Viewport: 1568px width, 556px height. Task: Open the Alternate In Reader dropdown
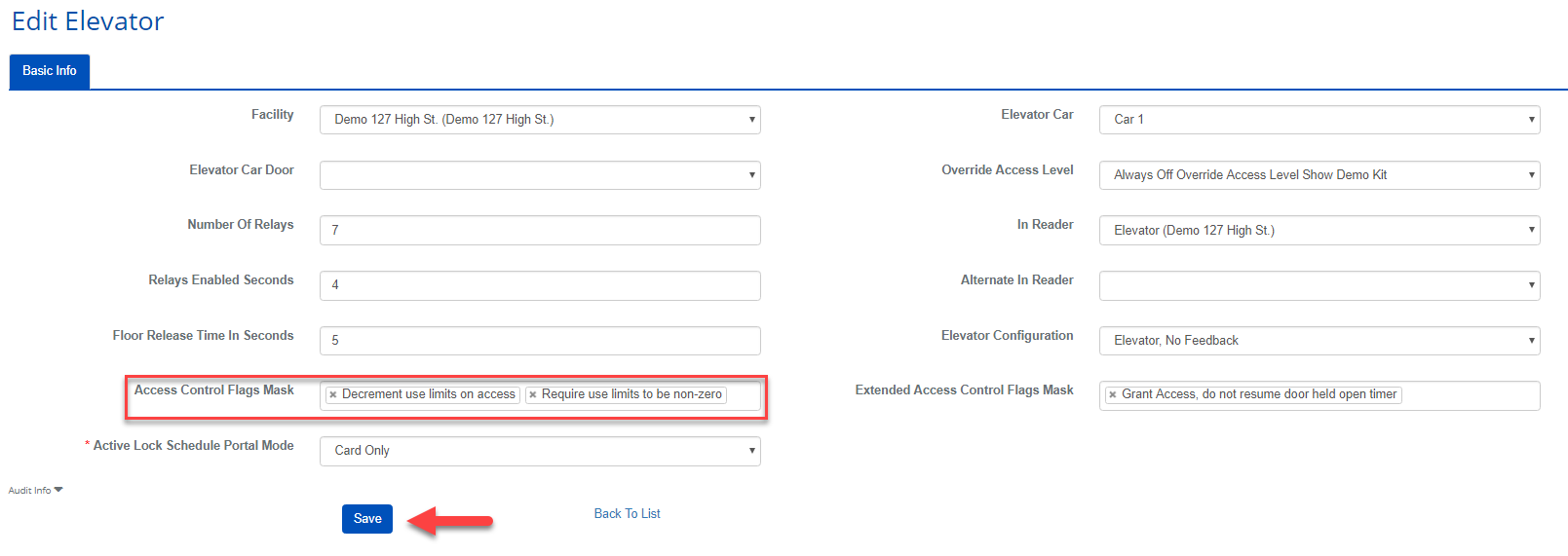pyautogui.click(x=1319, y=285)
